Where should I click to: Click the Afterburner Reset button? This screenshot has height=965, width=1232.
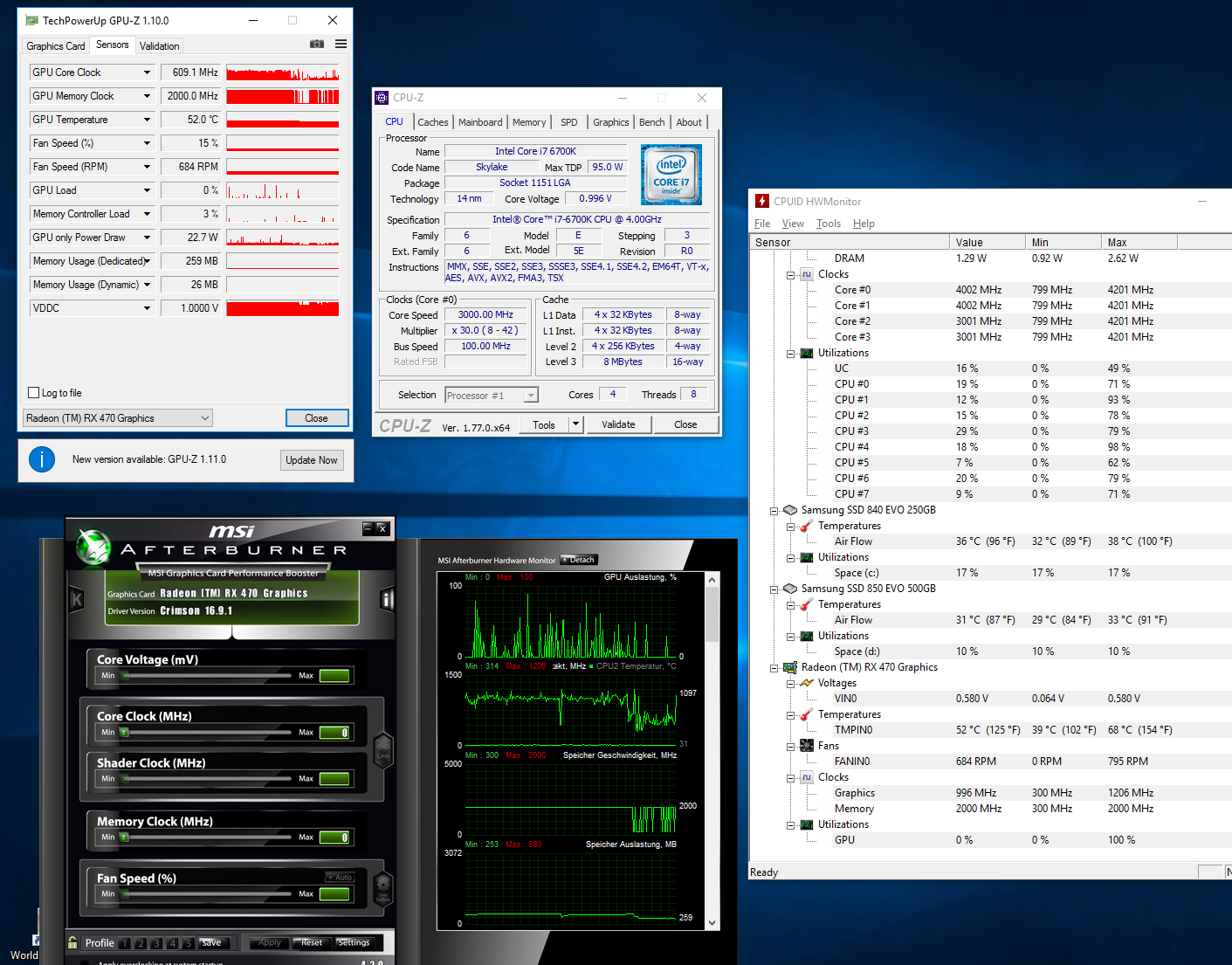coord(312,943)
